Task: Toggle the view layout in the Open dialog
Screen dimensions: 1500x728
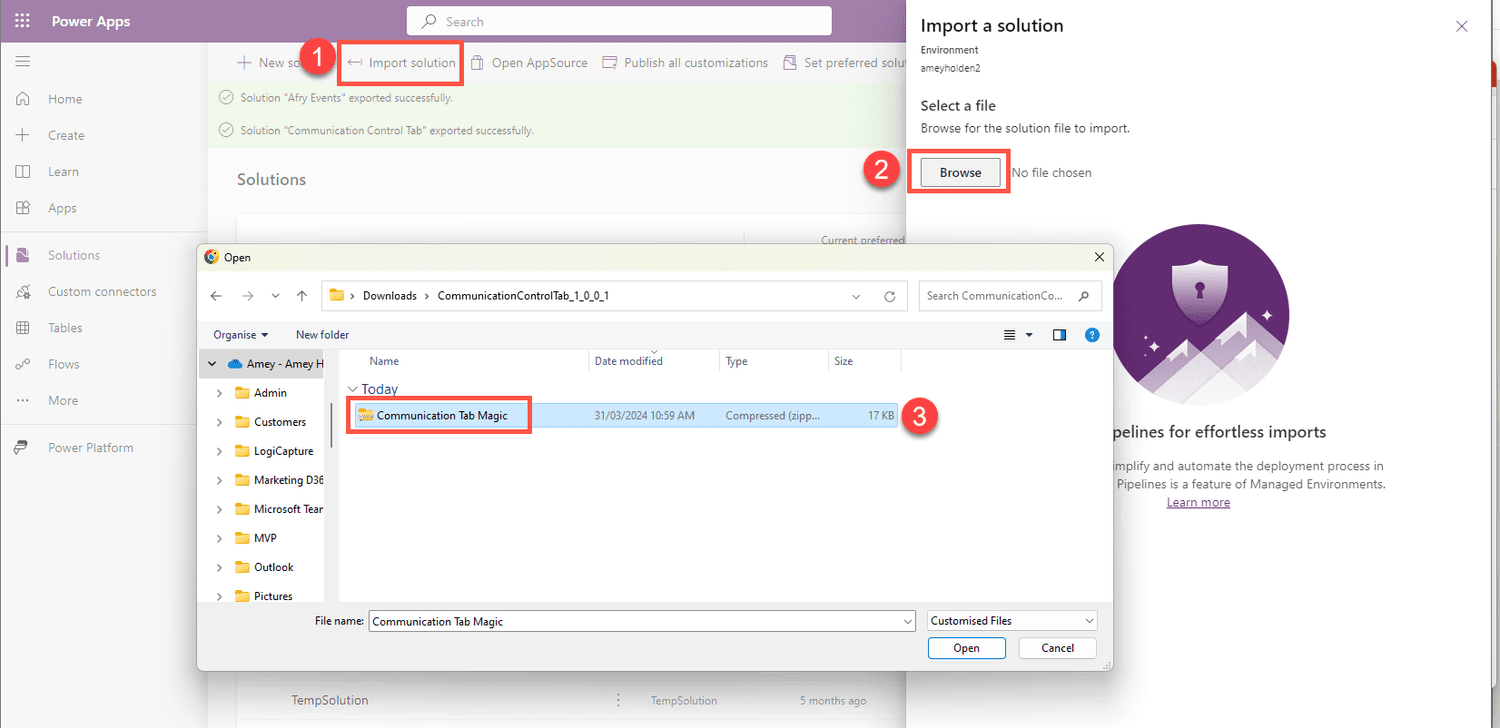Action: [1013, 334]
